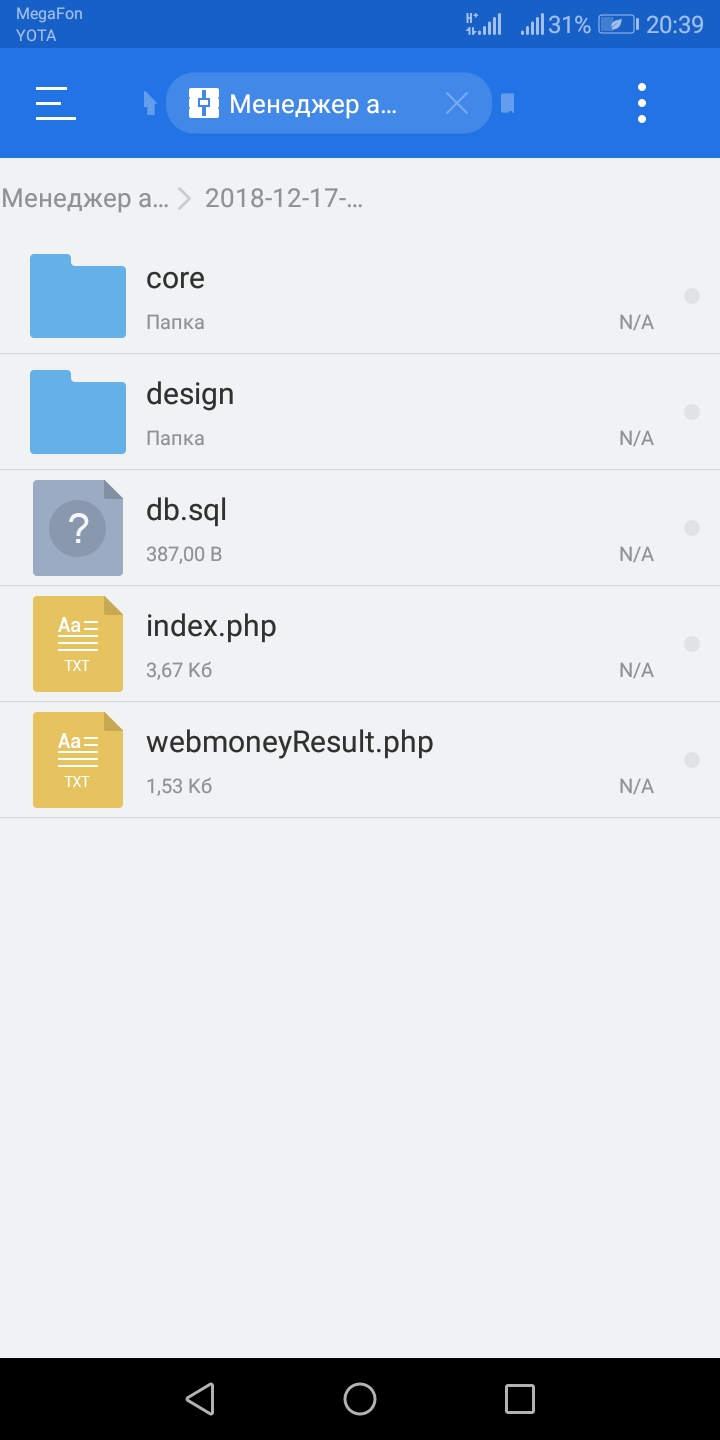Tap the webmoneyResult.php file icon

(x=78, y=760)
